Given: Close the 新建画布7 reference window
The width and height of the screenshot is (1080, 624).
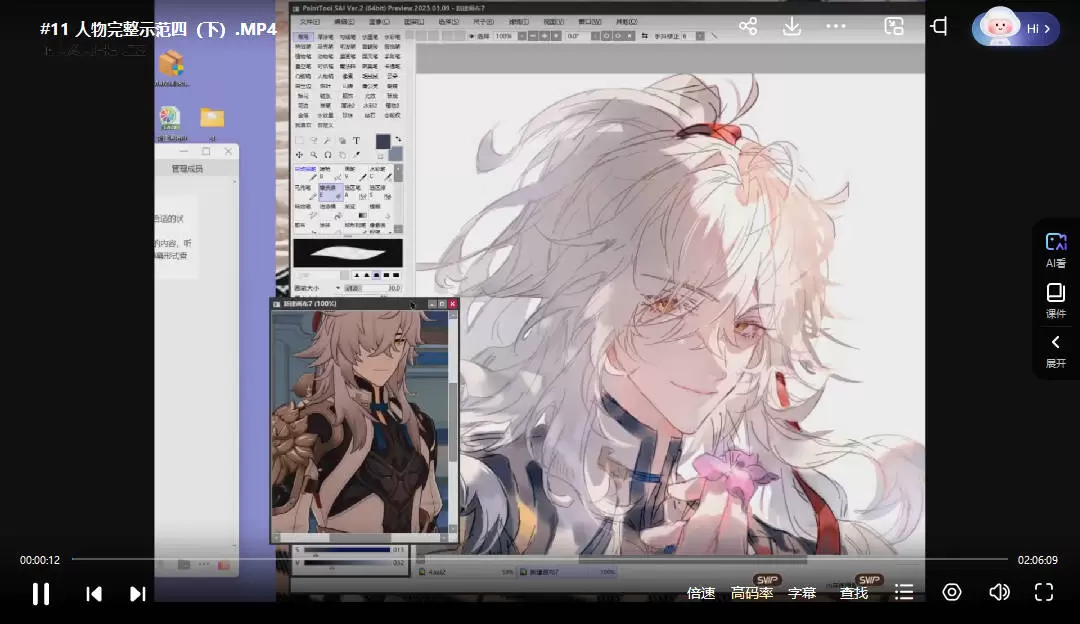Looking at the screenshot, I should coord(453,304).
